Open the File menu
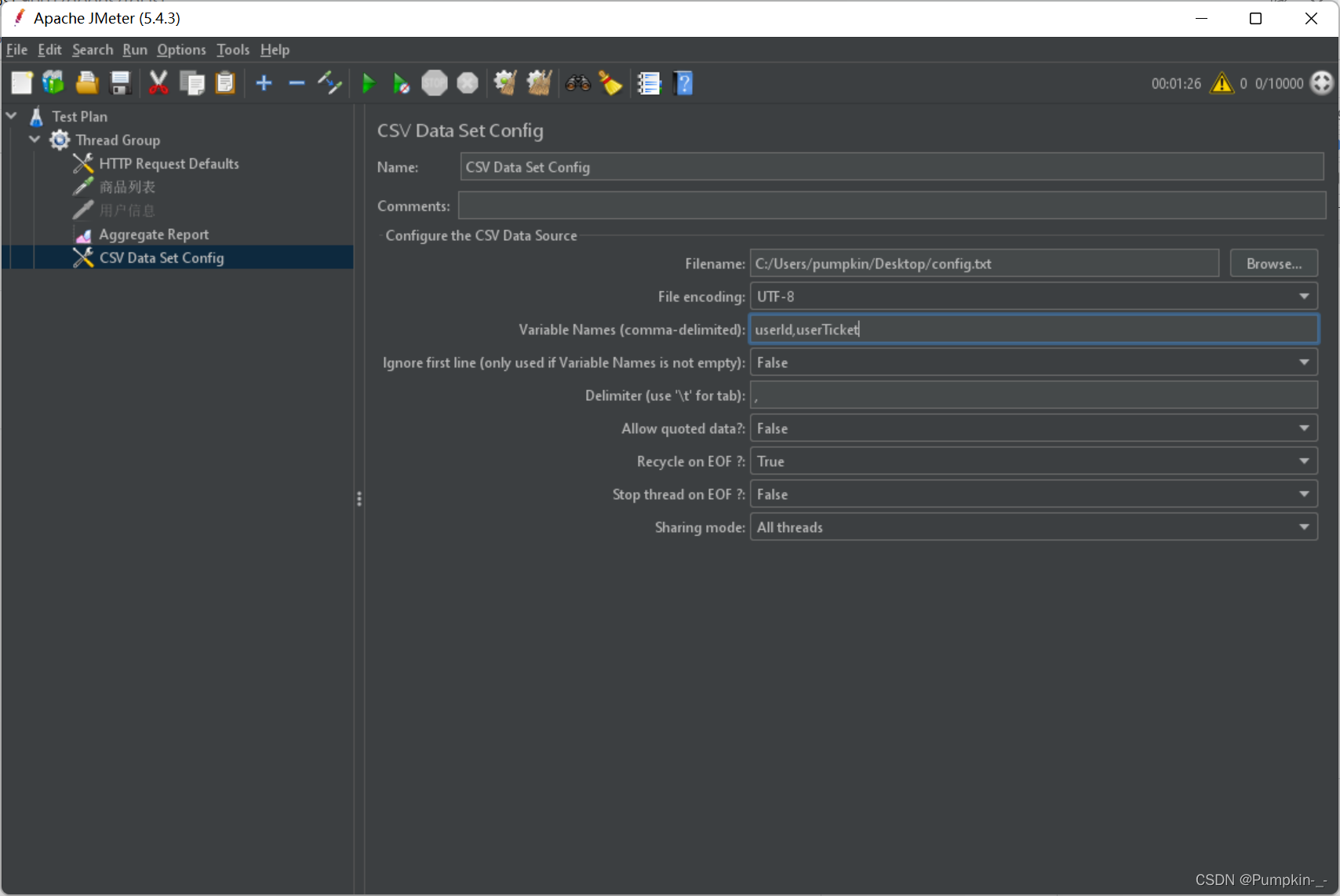The image size is (1340, 896). tap(16, 49)
